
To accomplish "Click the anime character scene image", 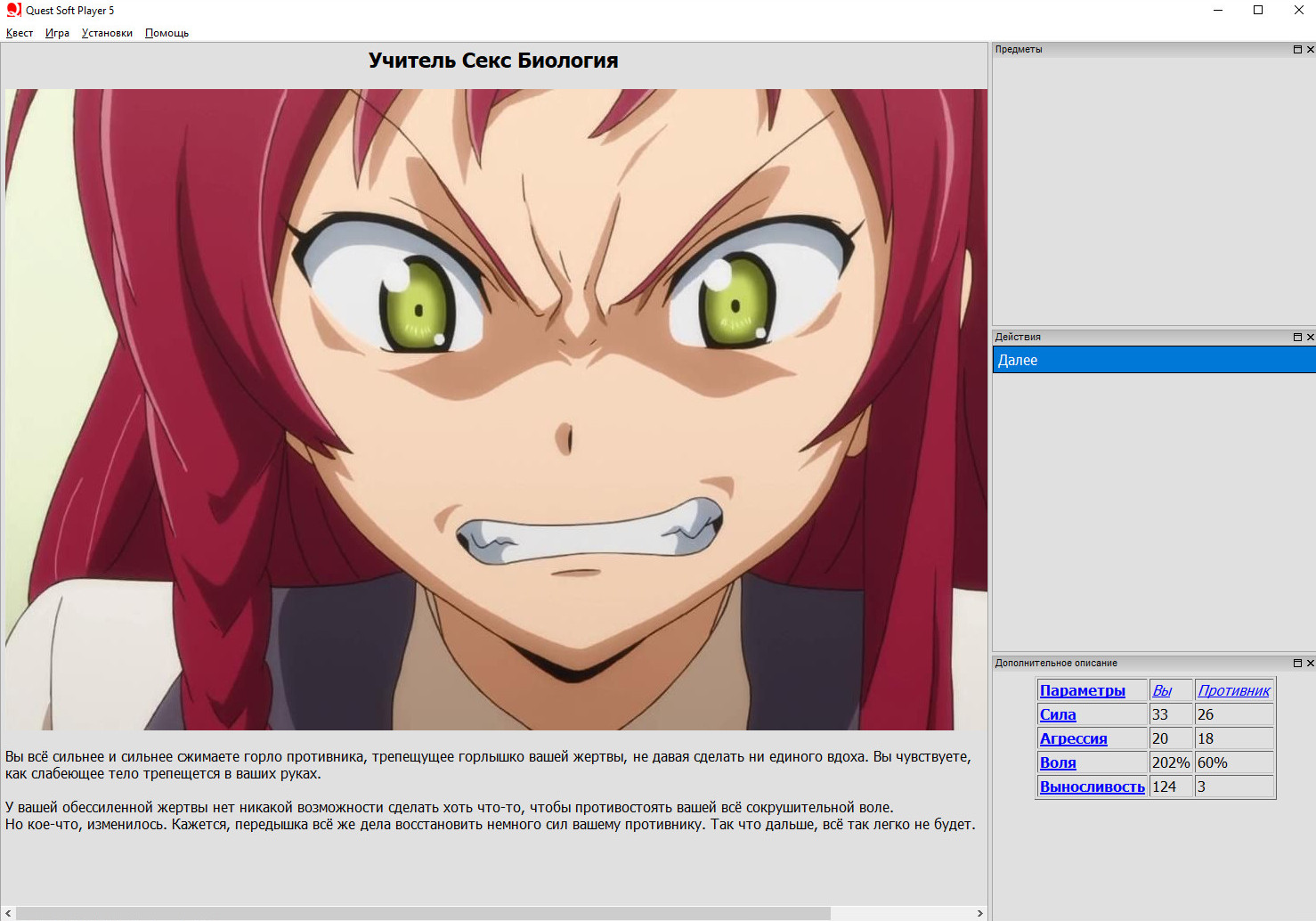I will coord(496,410).
